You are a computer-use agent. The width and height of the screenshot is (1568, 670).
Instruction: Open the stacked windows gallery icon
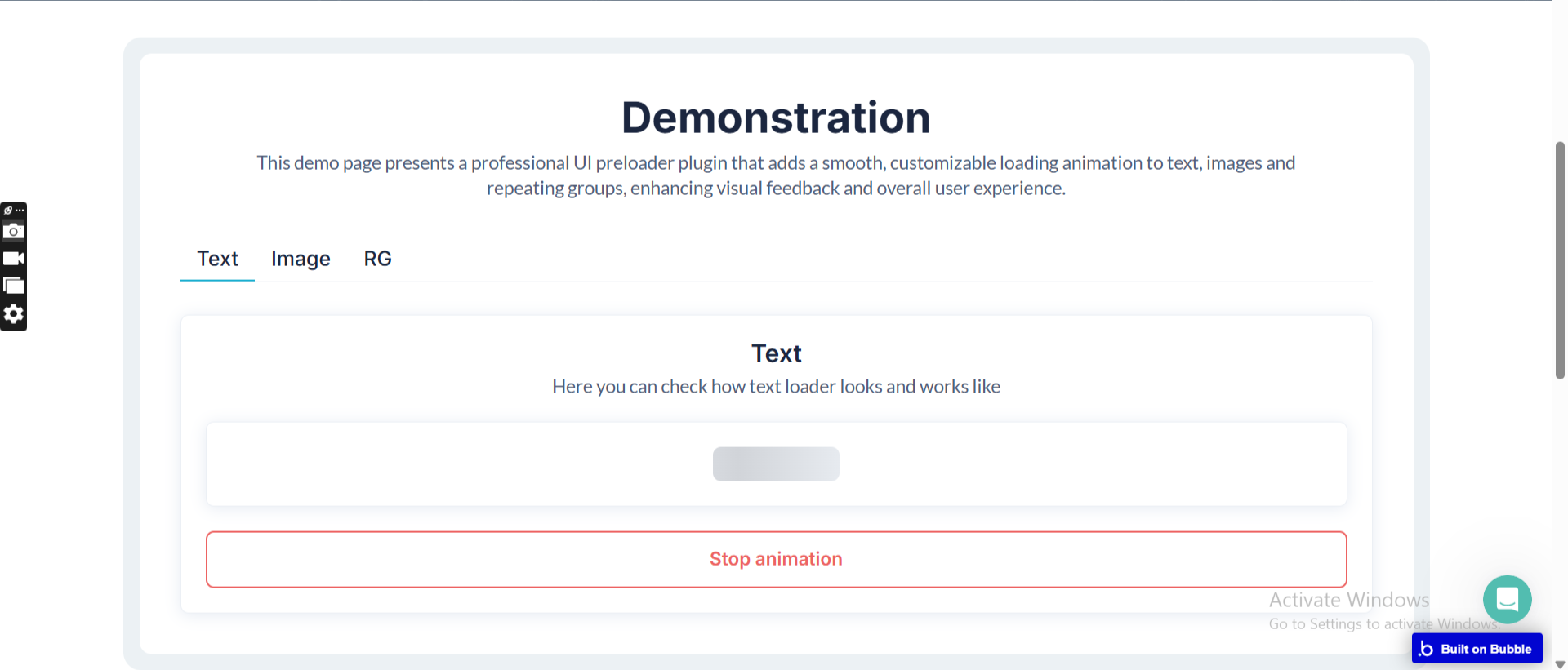point(13,286)
